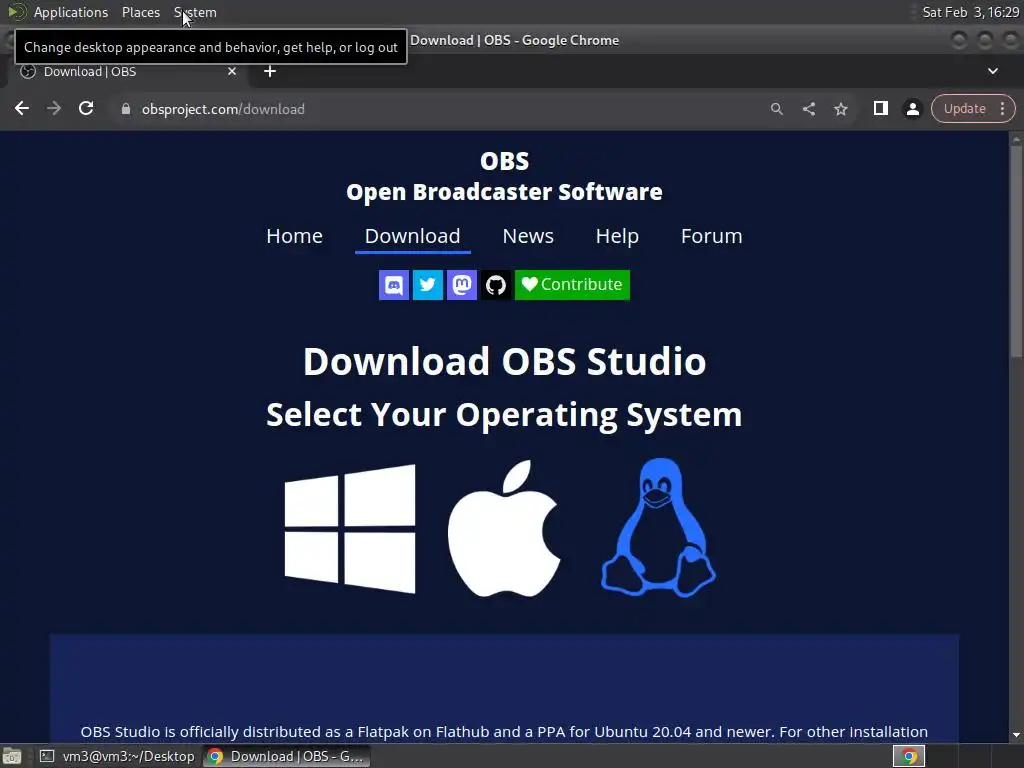The height and width of the screenshot is (768, 1024).
Task: Activate the Download | OBS Chrome taskbar item
Action: click(287, 756)
